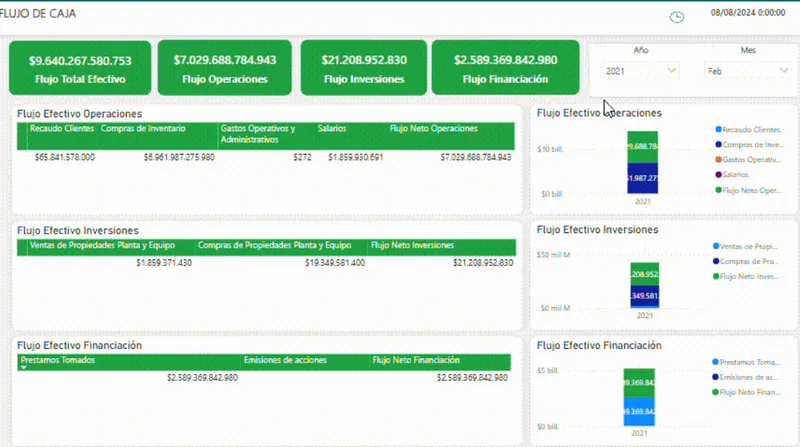Click Ventas de Propi... legend entry
800x447 pixels.
[745, 246]
